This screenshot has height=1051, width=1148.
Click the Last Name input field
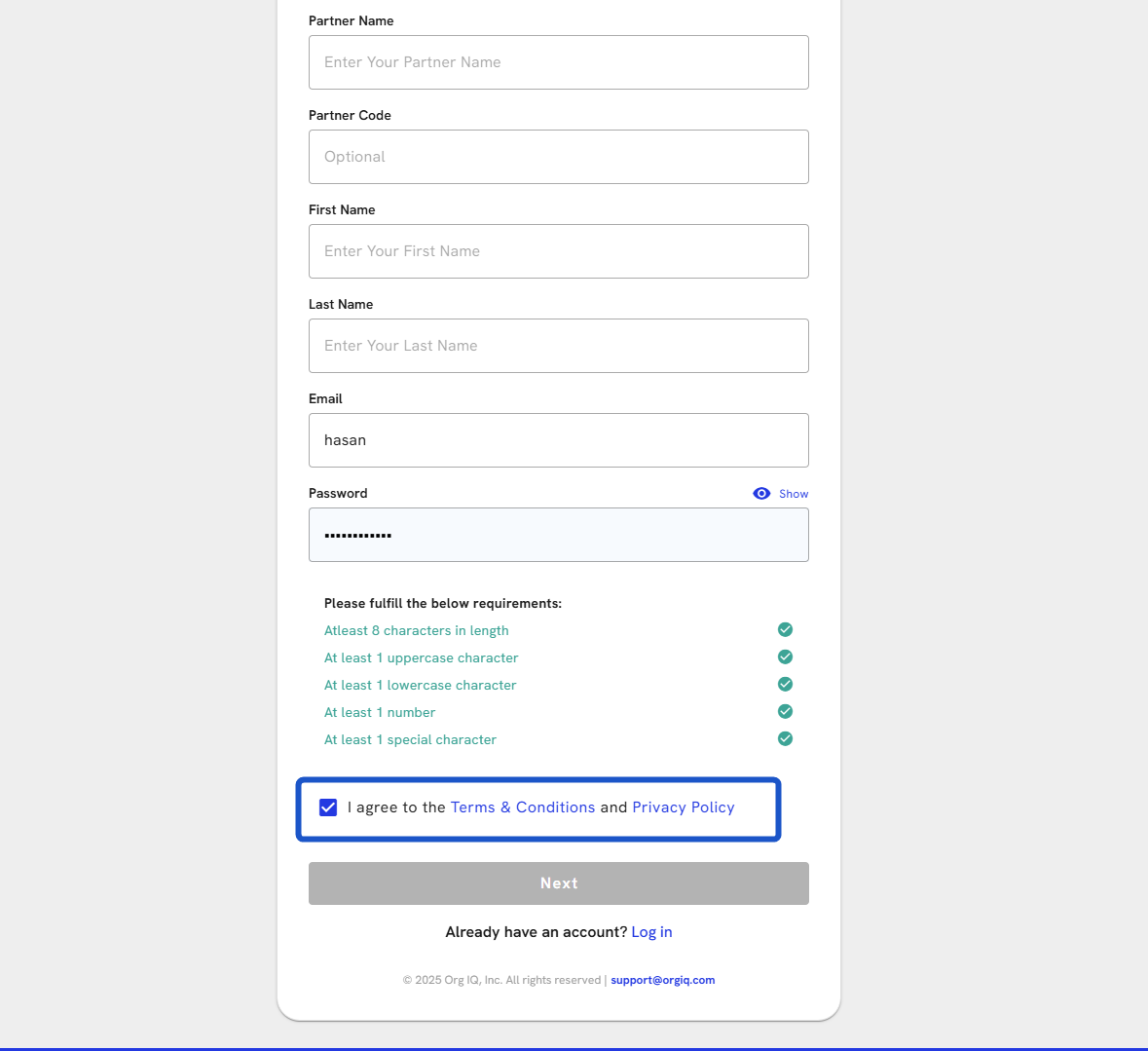click(558, 346)
